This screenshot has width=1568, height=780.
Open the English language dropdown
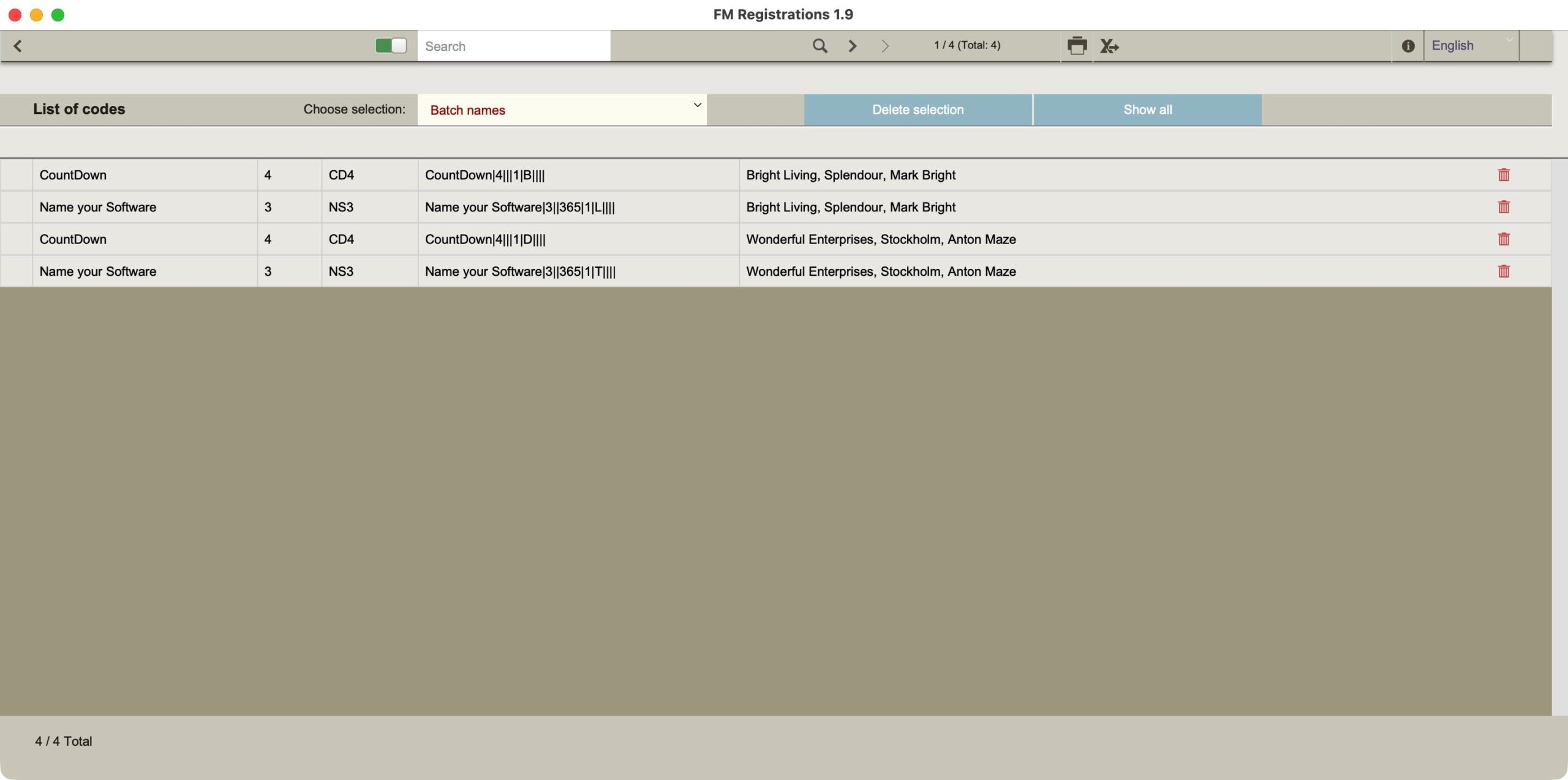[x=1471, y=46]
